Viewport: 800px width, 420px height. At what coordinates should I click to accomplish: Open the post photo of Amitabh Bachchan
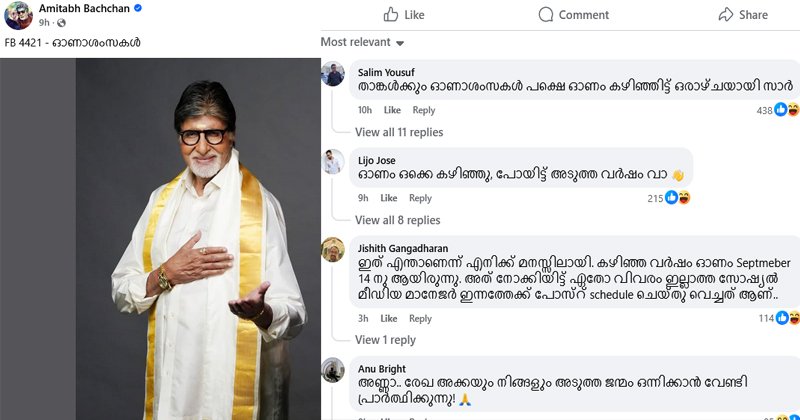pyautogui.click(x=160, y=240)
